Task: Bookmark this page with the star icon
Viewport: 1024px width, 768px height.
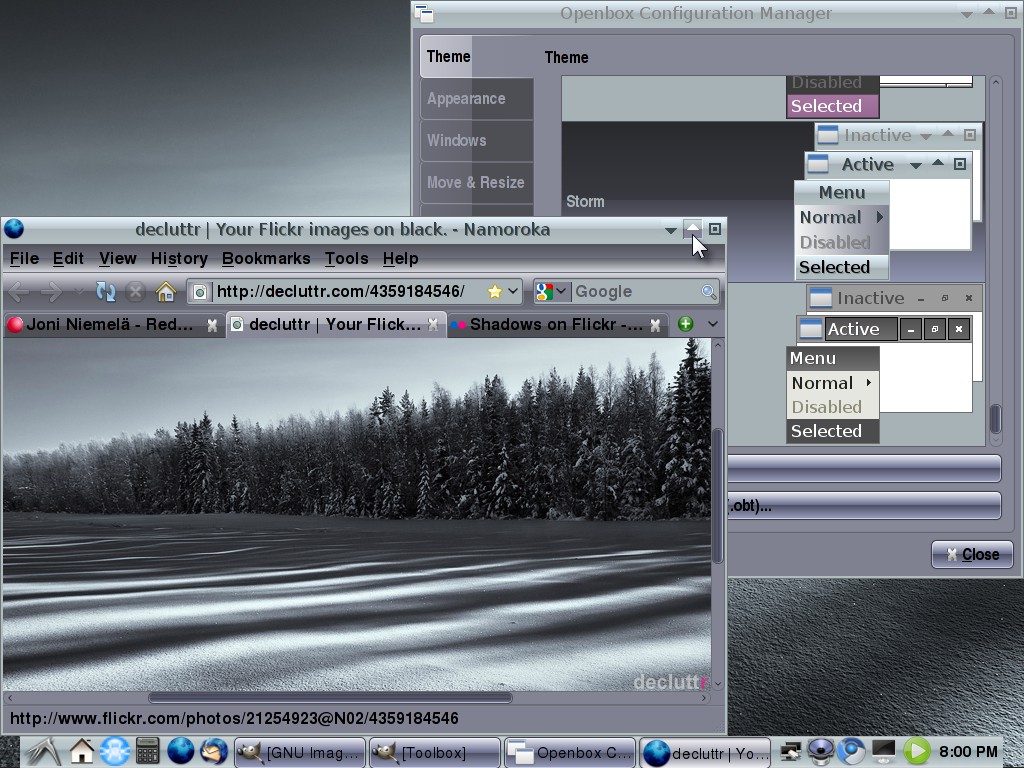Action: coord(495,291)
